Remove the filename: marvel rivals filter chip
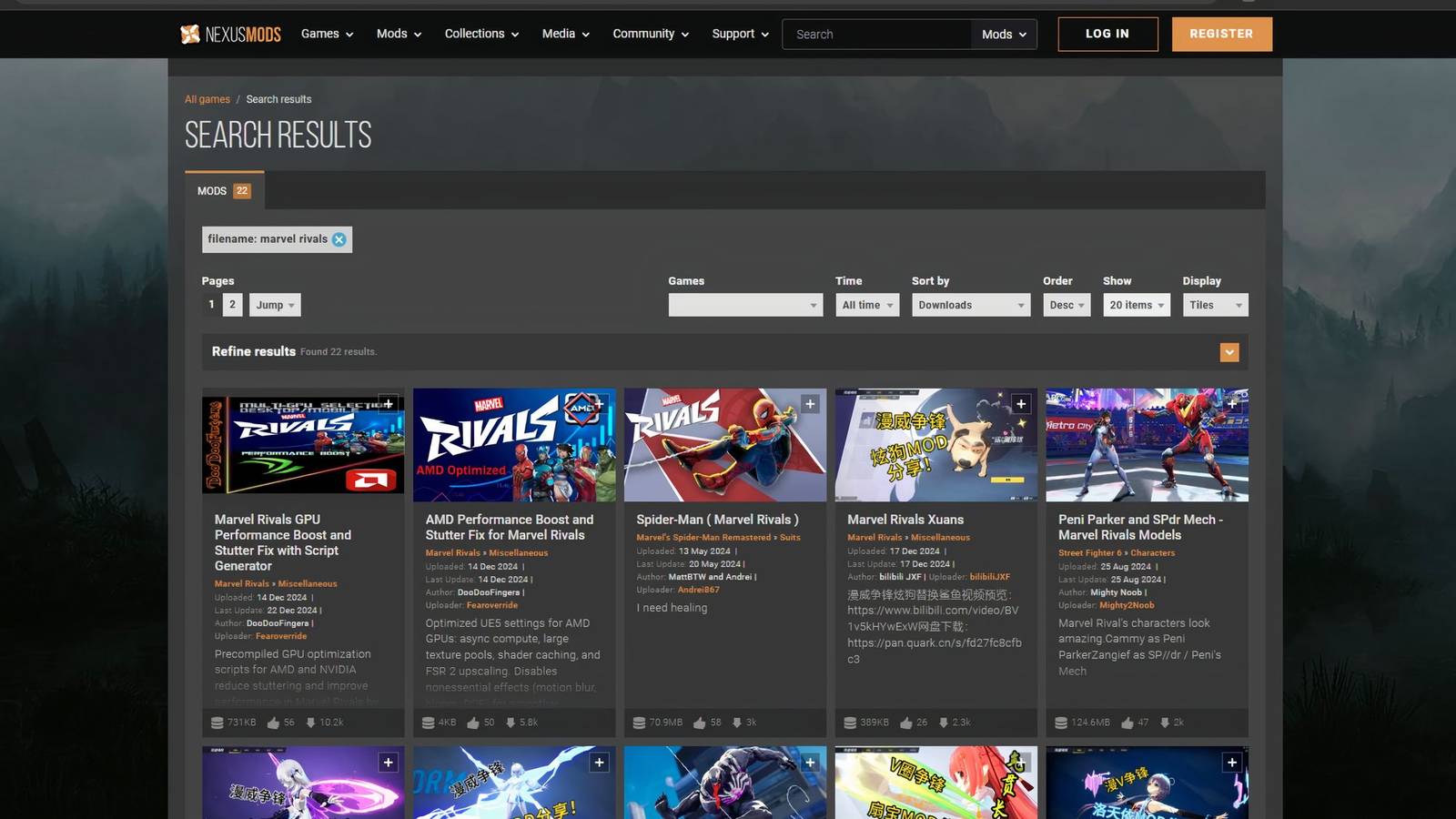The image size is (1456, 819). point(339,239)
